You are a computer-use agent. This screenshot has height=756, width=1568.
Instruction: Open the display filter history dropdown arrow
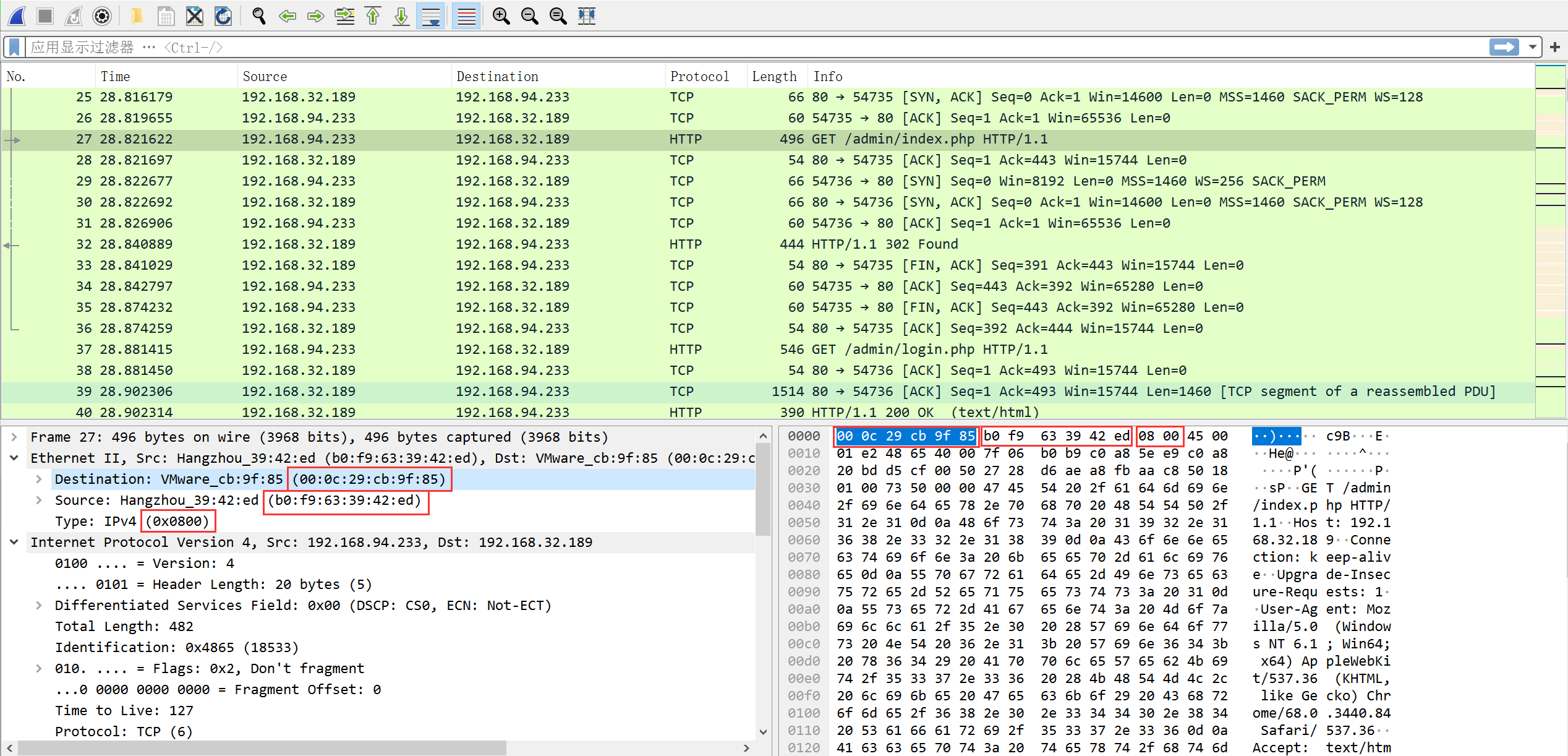point(1532,47)
